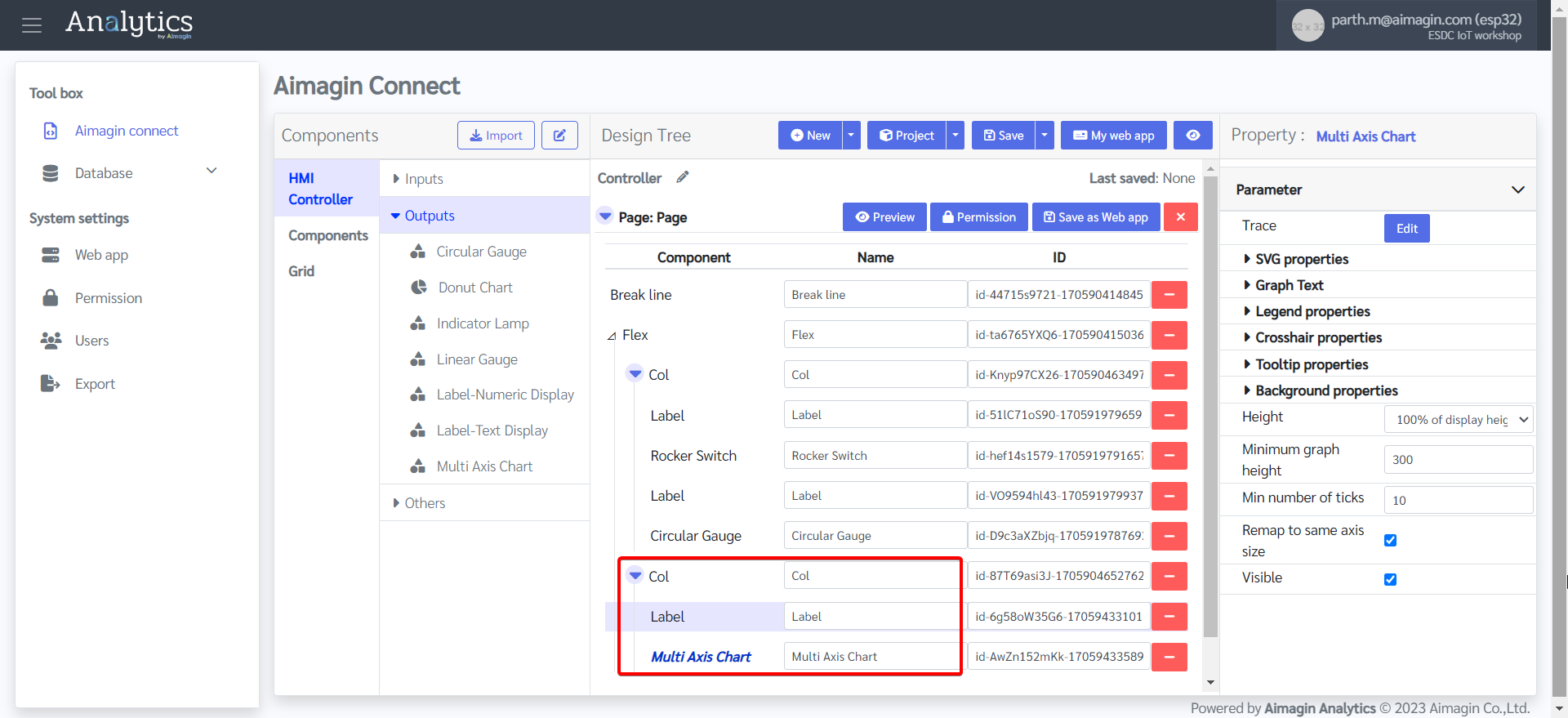Select the Grid side tab
The height and width of the screenshot is (718, 1568).
(301, 271)
